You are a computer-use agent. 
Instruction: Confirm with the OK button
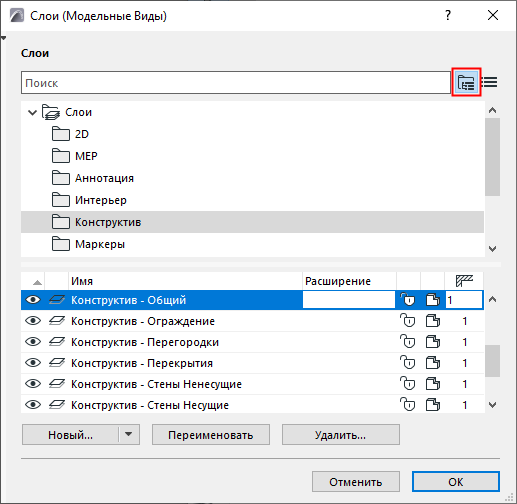pyautogui.click(x=456, y=482)
